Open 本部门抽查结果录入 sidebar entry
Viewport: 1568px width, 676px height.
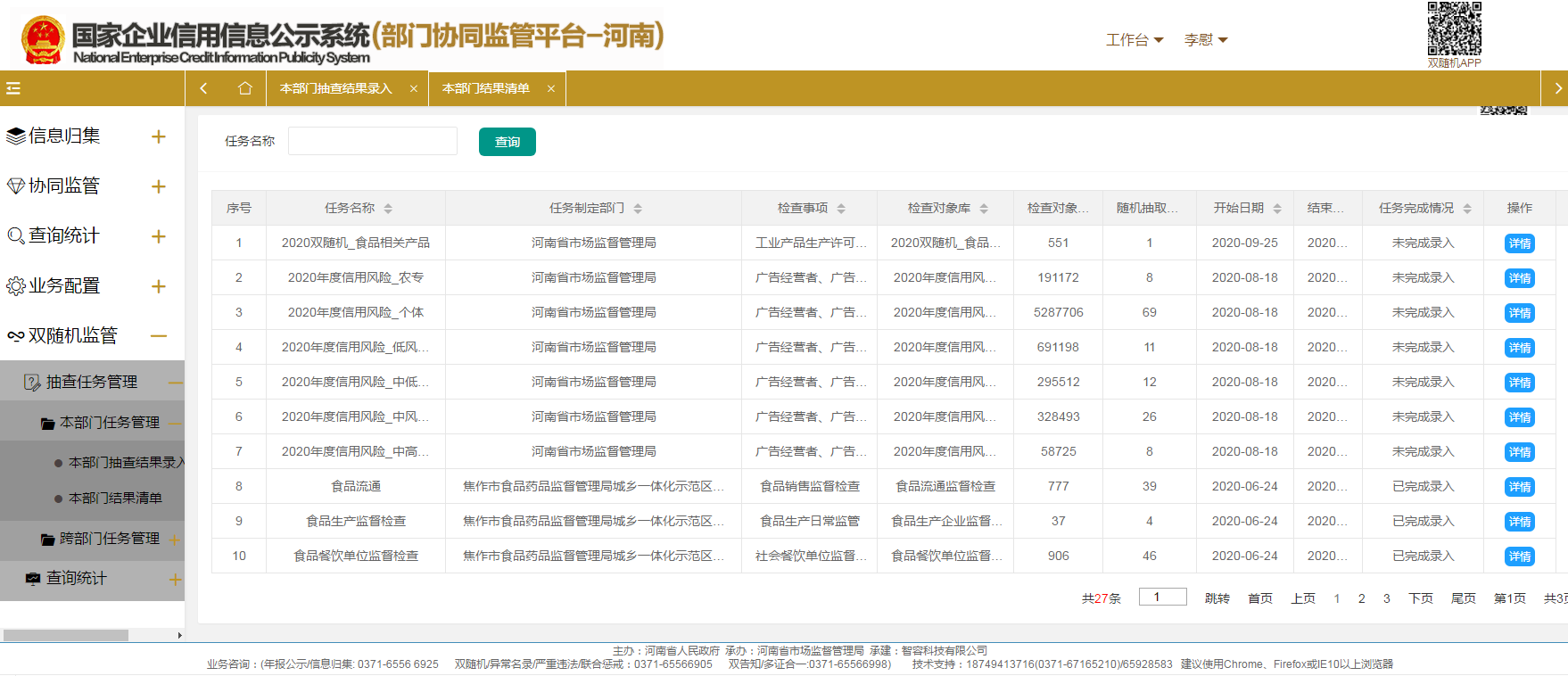click(x=127, y=462)
